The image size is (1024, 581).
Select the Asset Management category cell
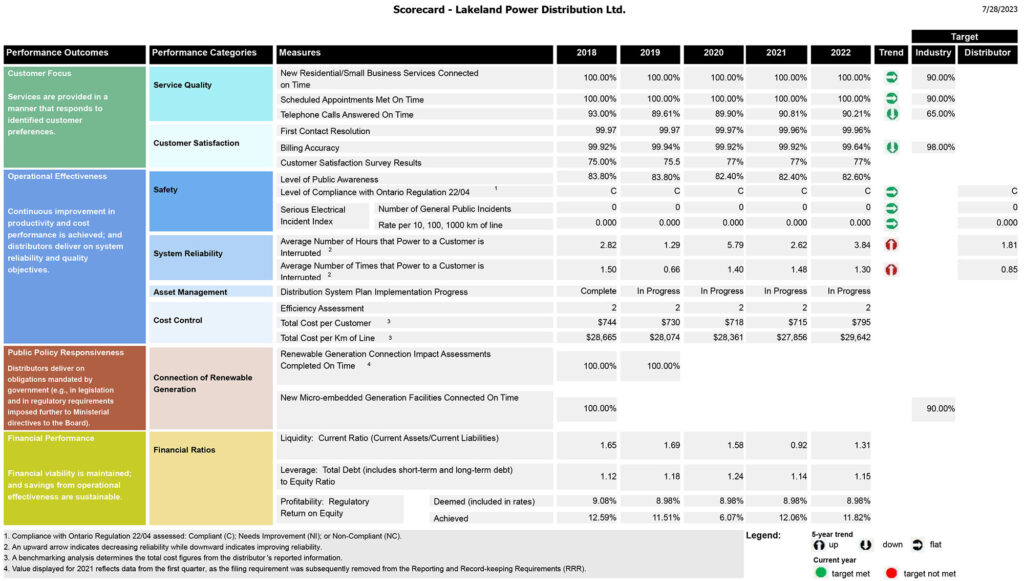point(211,292)
